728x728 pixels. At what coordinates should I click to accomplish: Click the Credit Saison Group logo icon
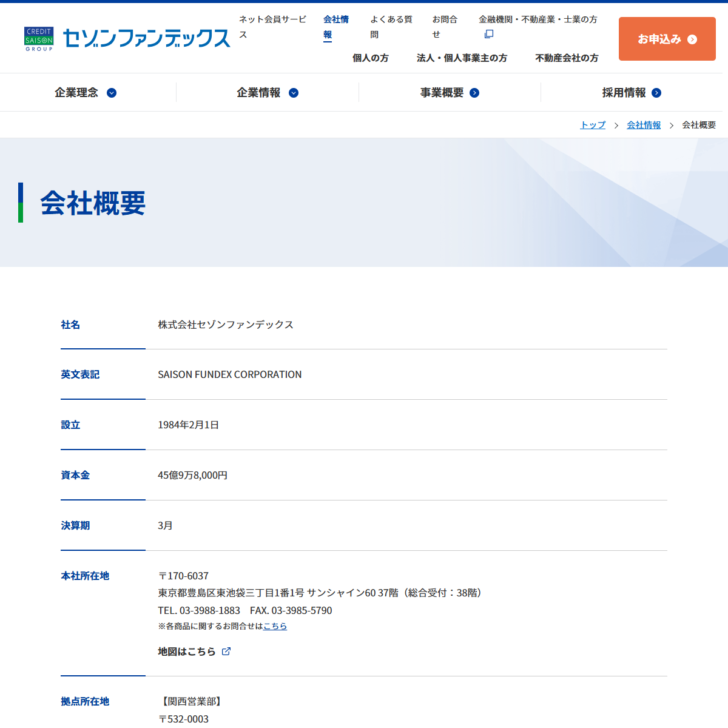[39, 39]
